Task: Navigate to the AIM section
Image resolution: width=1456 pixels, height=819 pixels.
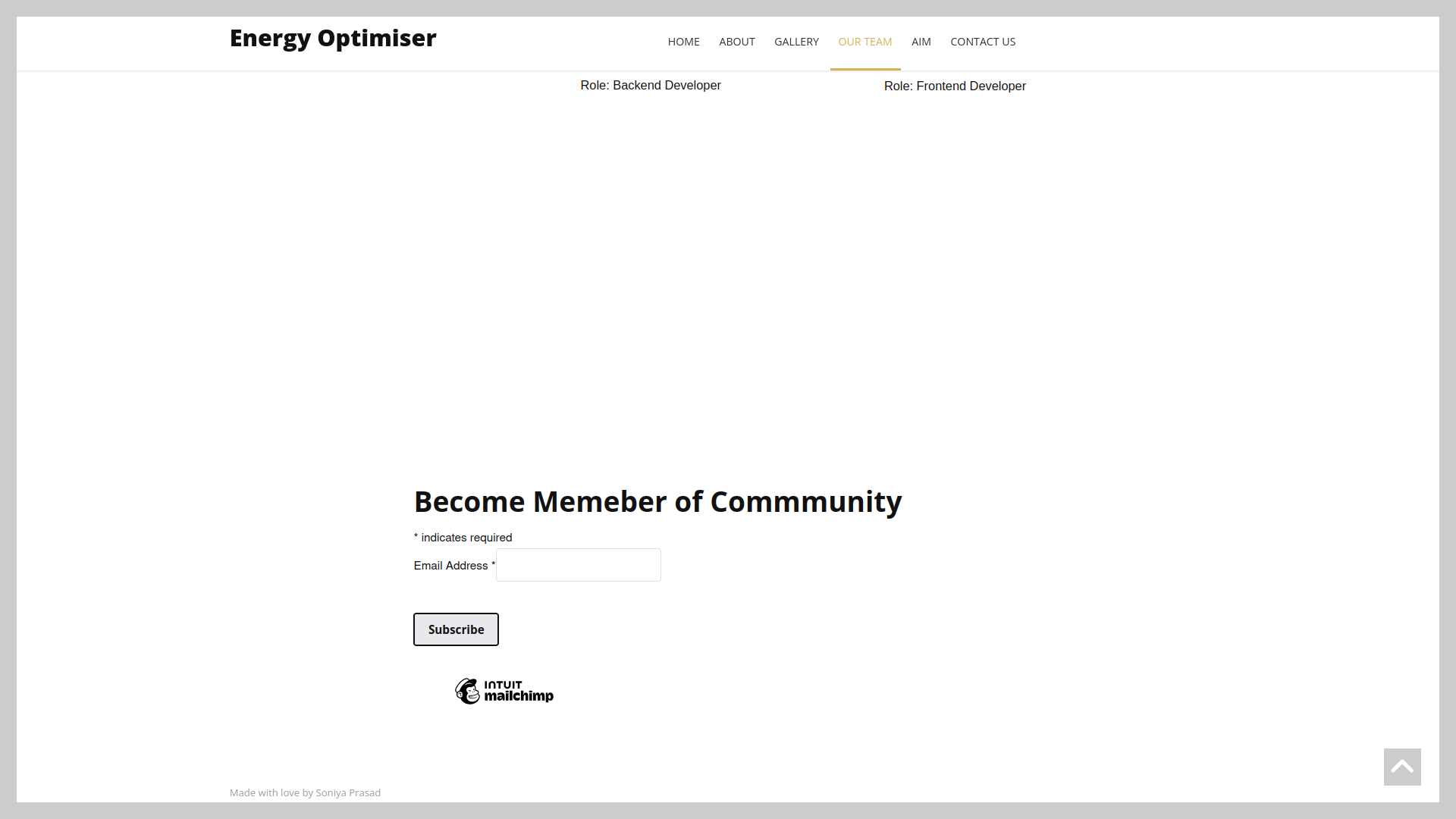Action: pyautogui.click(x=921, y=42)
